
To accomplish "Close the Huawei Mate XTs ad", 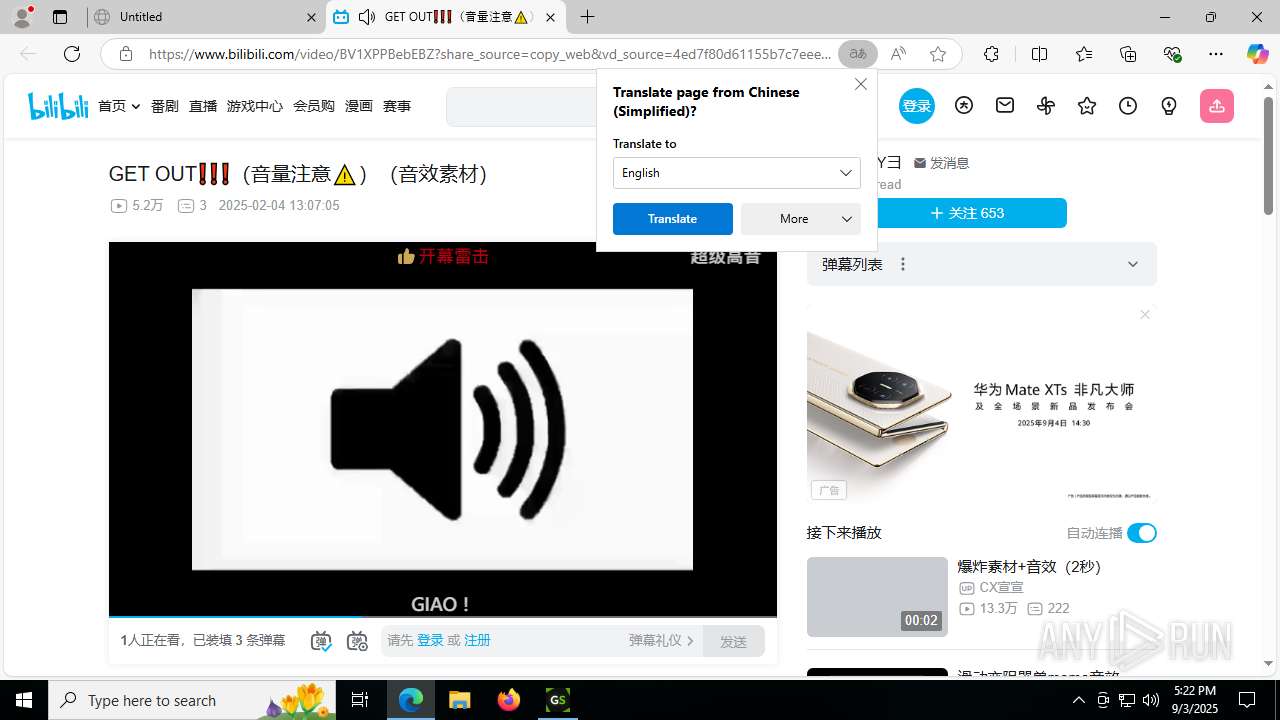I will (x=1145, y=314).
